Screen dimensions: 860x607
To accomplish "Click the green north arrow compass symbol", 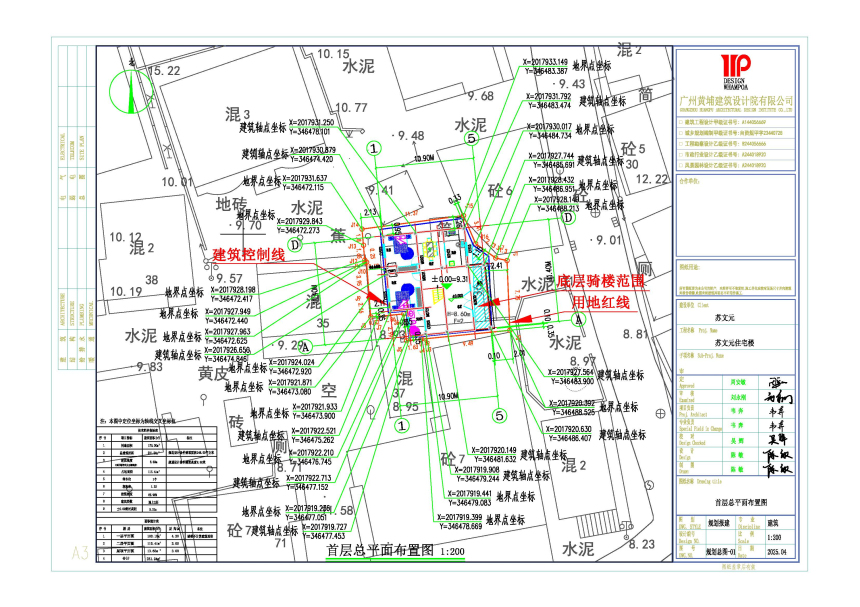I will pyautogui.click(x=131, y=90).
